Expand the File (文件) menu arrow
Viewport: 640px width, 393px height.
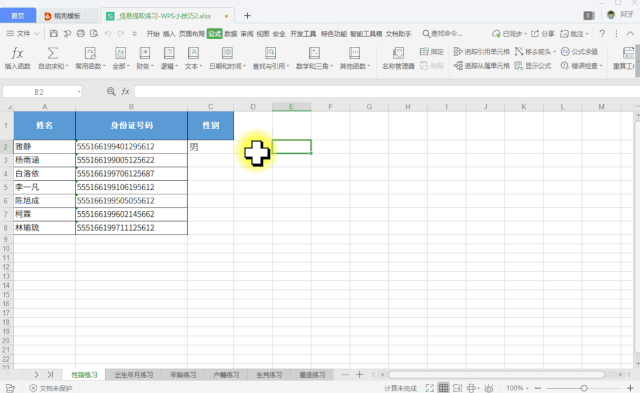[x=36, y=33]
